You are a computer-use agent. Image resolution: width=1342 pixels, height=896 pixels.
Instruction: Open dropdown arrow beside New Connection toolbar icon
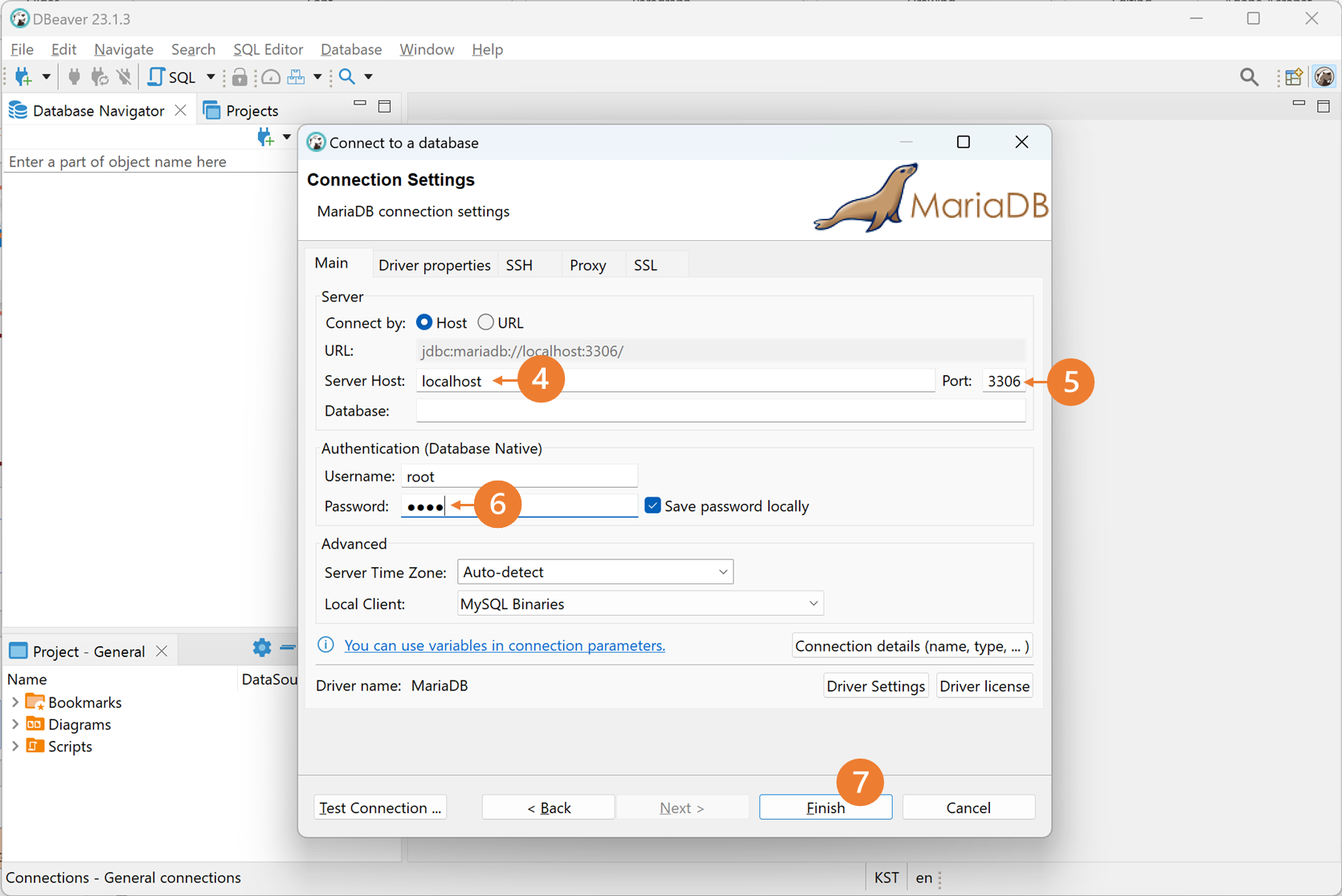tap(46, 76)
